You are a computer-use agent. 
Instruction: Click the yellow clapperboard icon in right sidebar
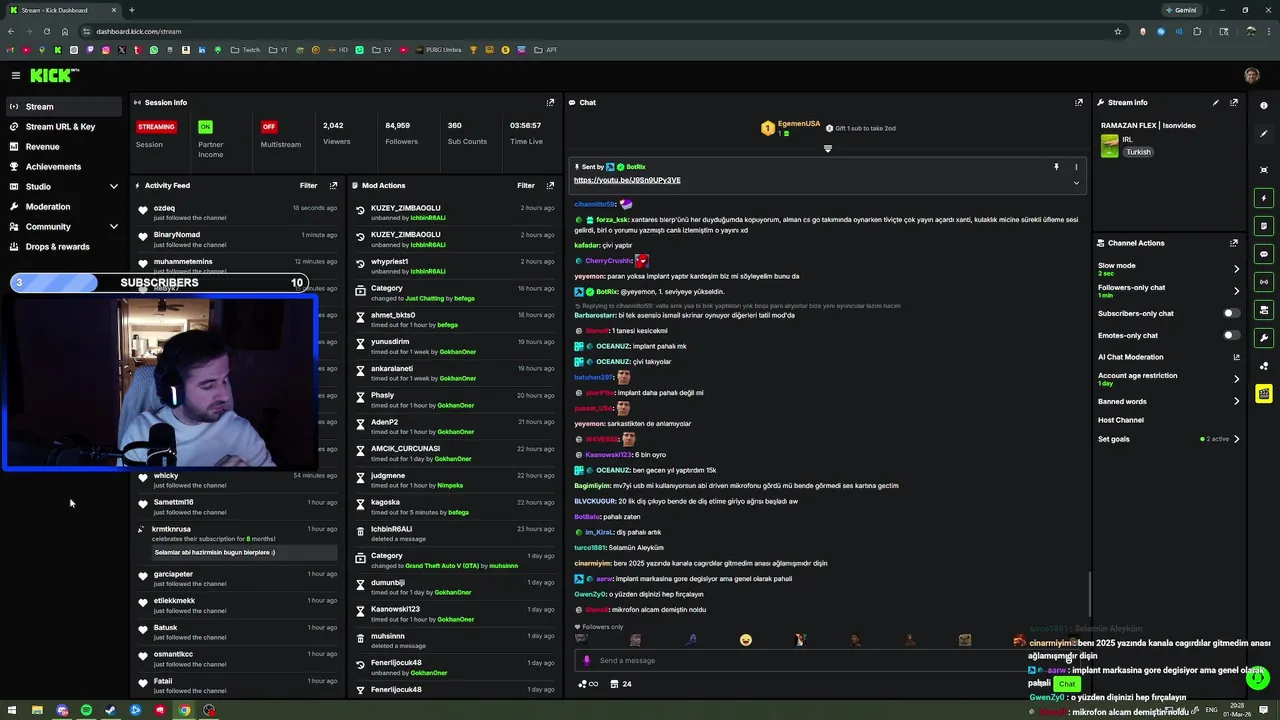click(x=1264, y=394)
